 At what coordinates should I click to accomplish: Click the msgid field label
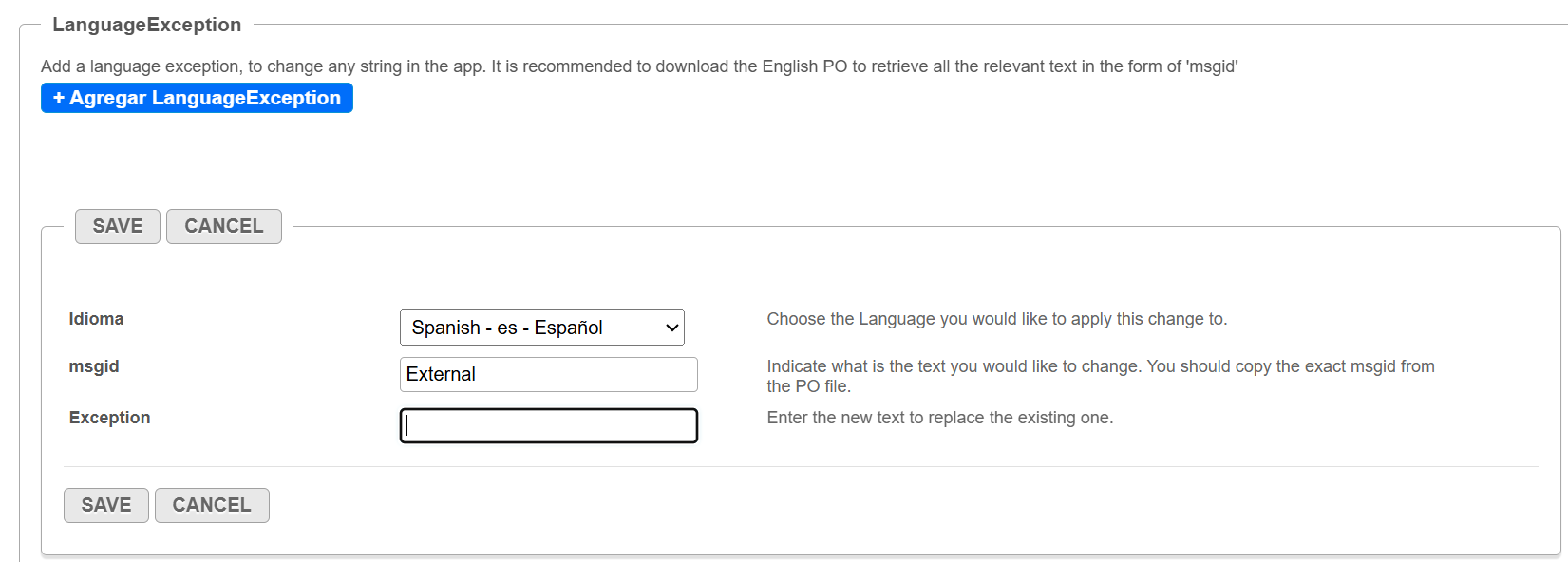point(94,366)
